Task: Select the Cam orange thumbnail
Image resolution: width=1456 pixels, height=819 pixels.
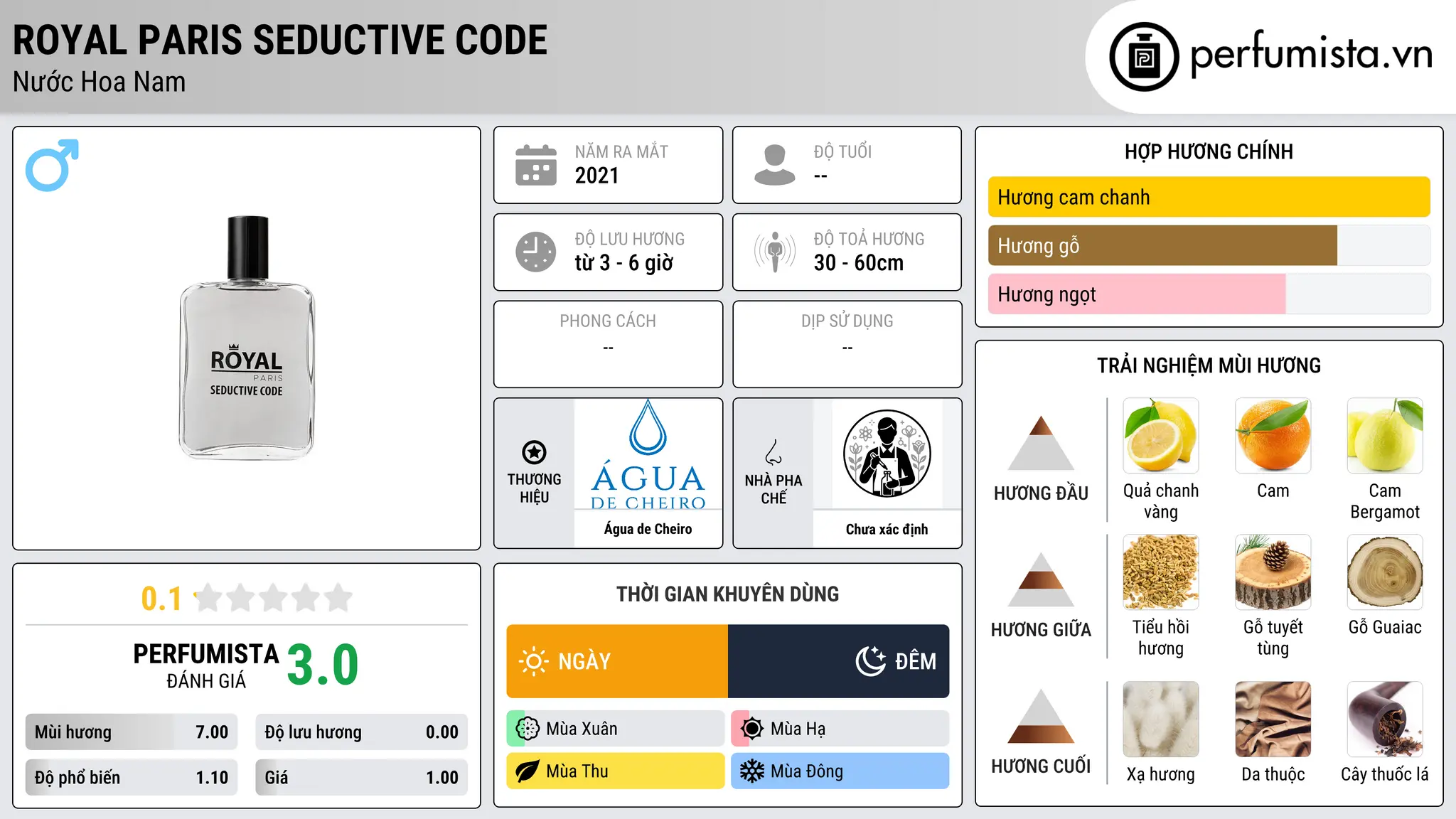Action: (x=1273, y=436)
